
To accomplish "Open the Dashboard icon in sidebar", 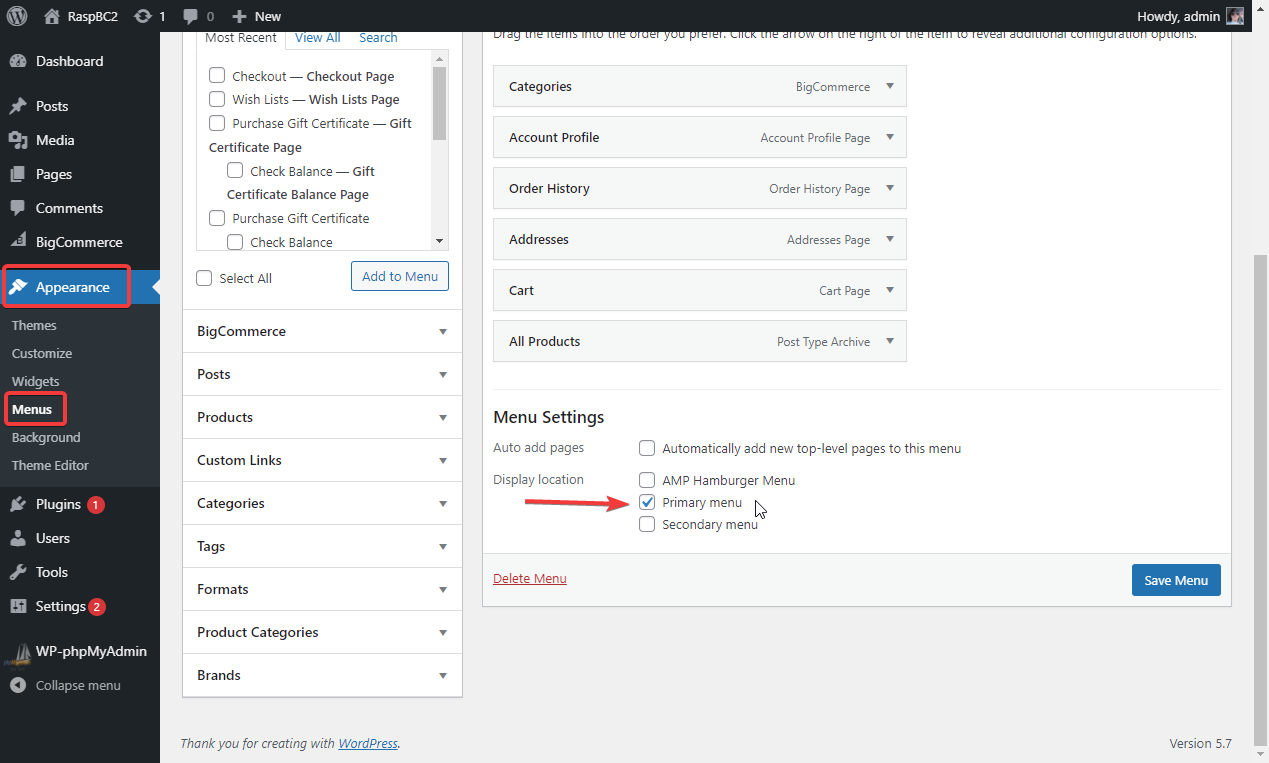I will 18,61.
